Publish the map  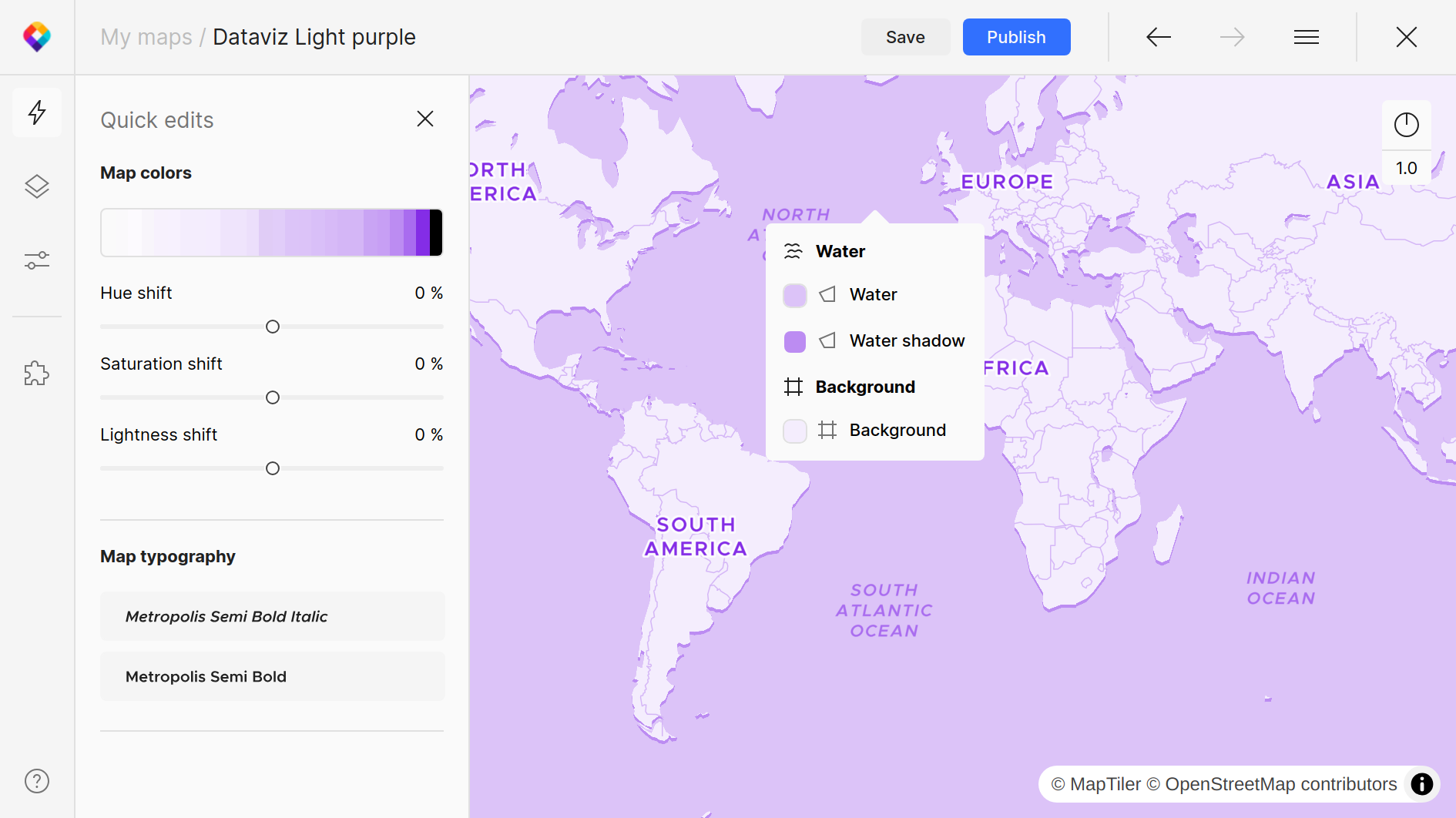(x=1016, y=37)
